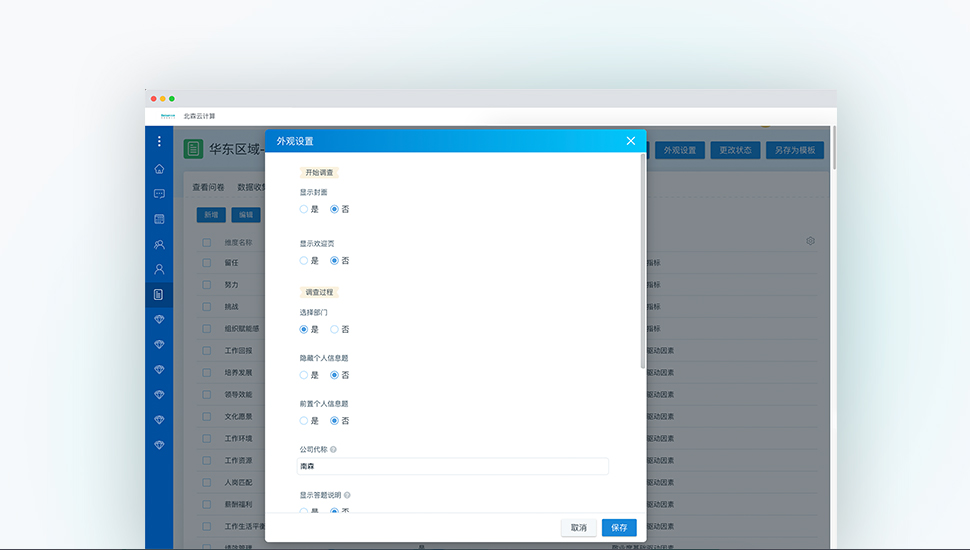
Task: Open the table column settings gear icon
Action: click(x=810, y=241)
